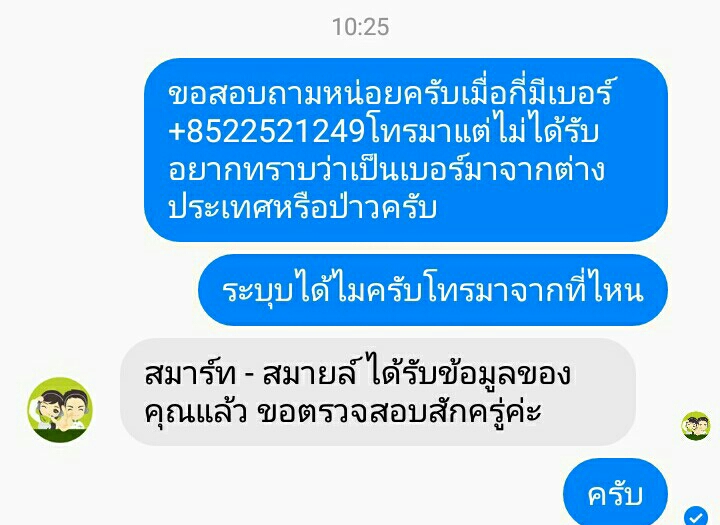
Task: Click the blue delivered checkmark icon
Action: (x=697, y=516)
